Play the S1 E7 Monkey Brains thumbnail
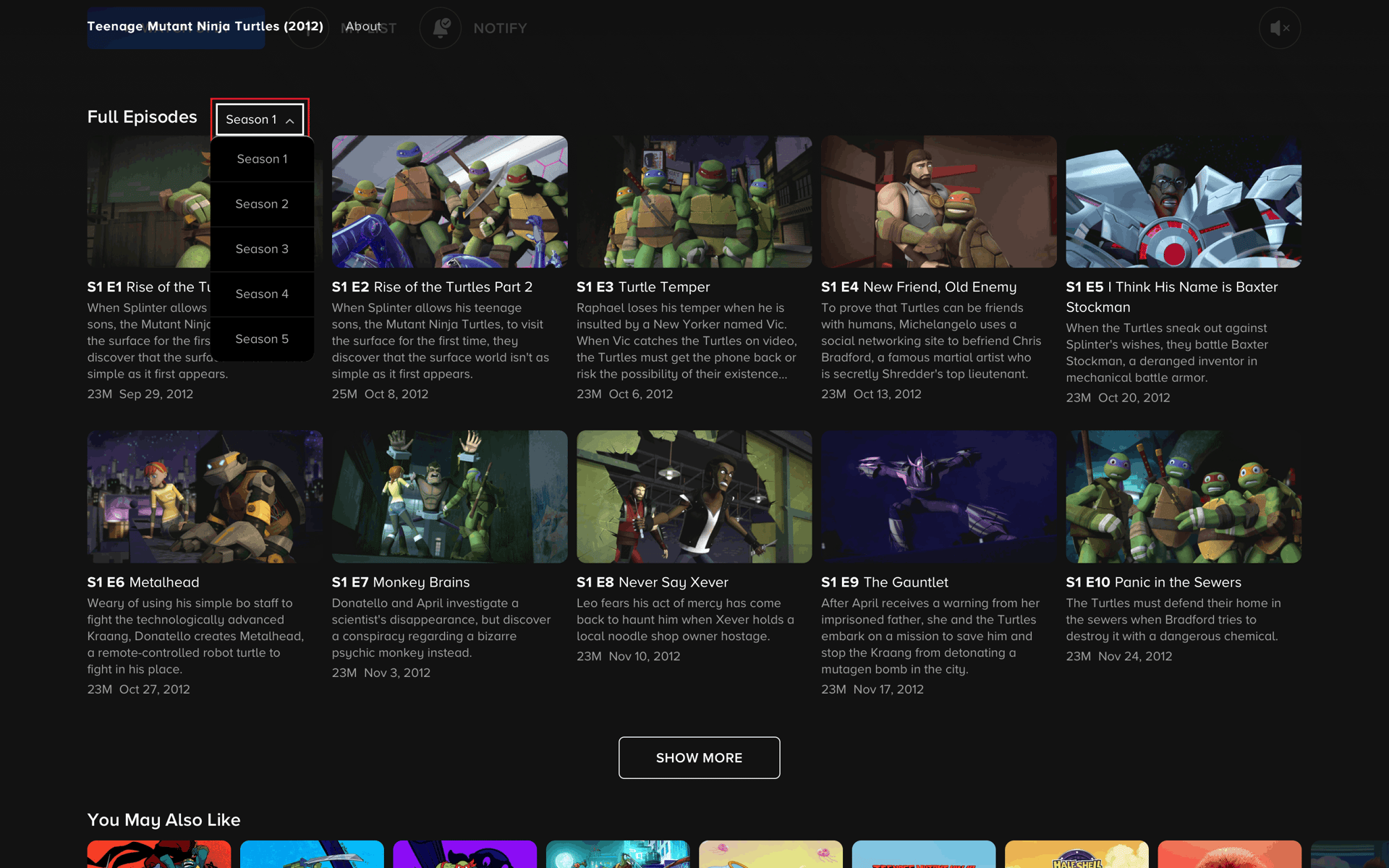The image size is (1389, 868). [449, 496]
